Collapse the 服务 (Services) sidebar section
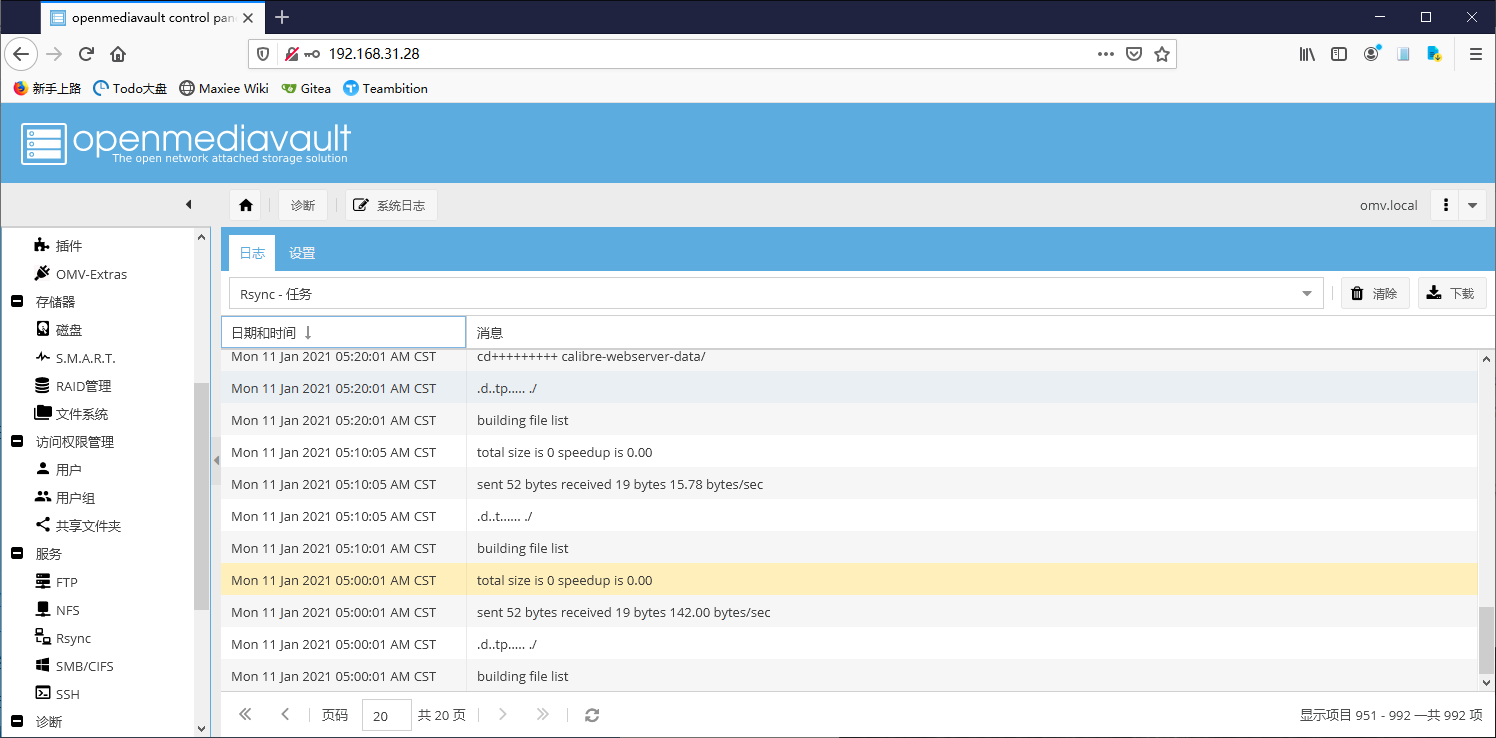Screen dimensions: 1496x738 (x=16, y=553)
